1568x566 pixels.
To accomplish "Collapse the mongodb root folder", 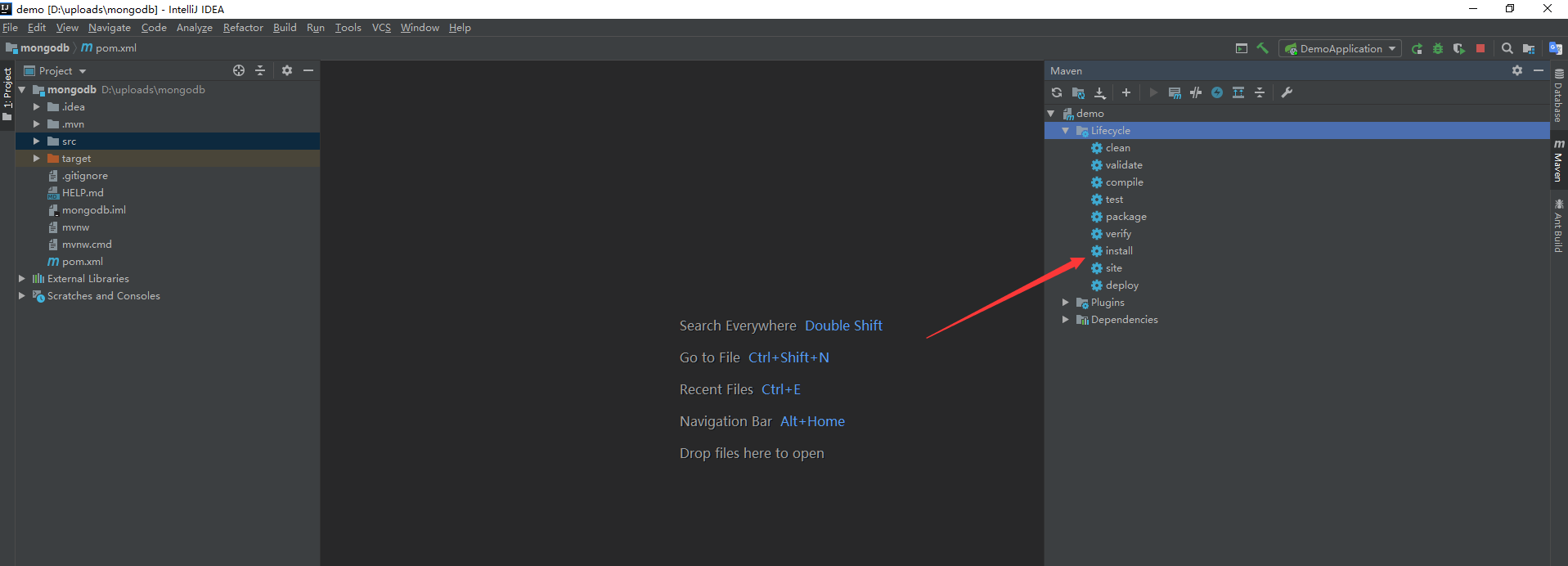I will point(22,89).
